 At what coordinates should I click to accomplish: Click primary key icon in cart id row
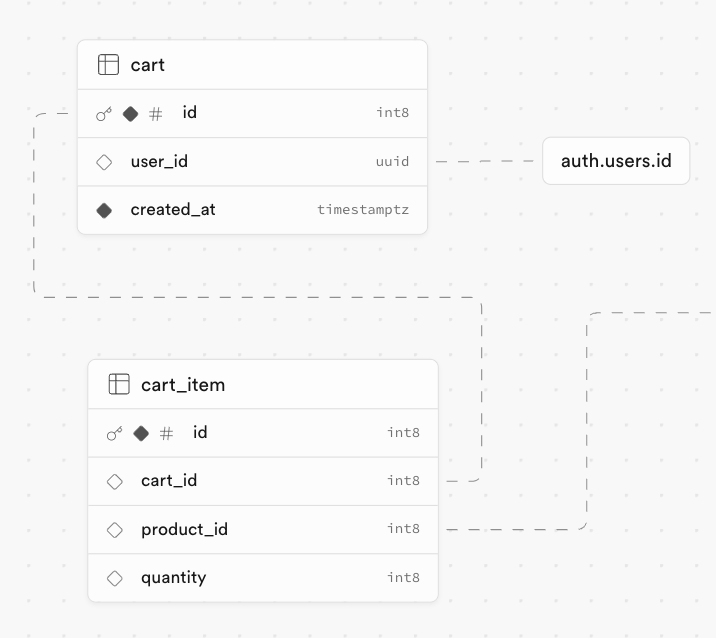click(104, 114)
